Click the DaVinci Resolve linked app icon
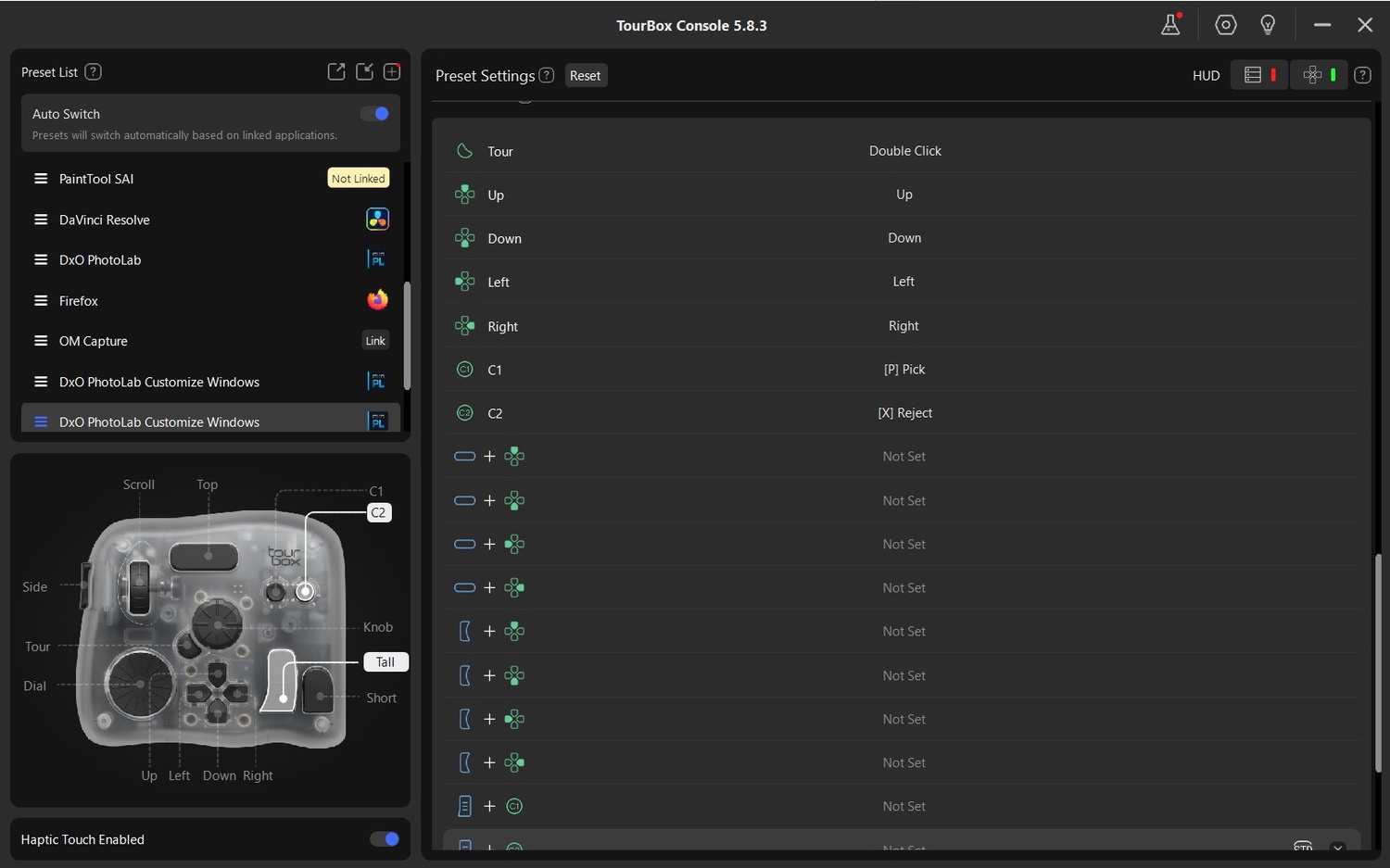 [x=377, y=220]
